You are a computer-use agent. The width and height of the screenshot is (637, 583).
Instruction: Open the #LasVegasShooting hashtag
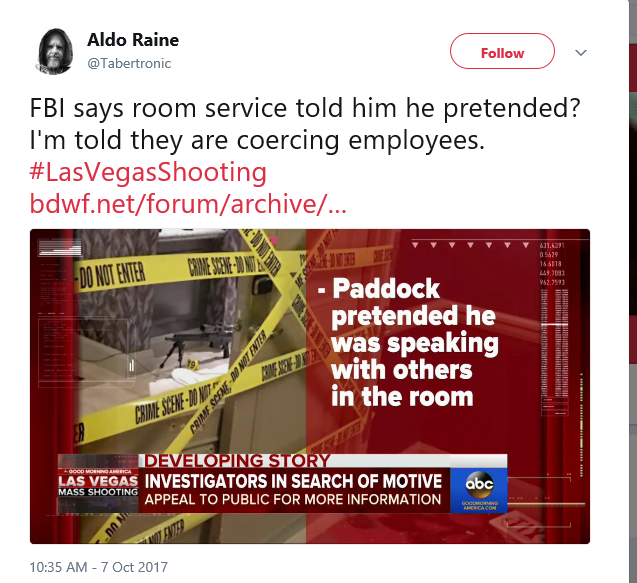point(148,172)
